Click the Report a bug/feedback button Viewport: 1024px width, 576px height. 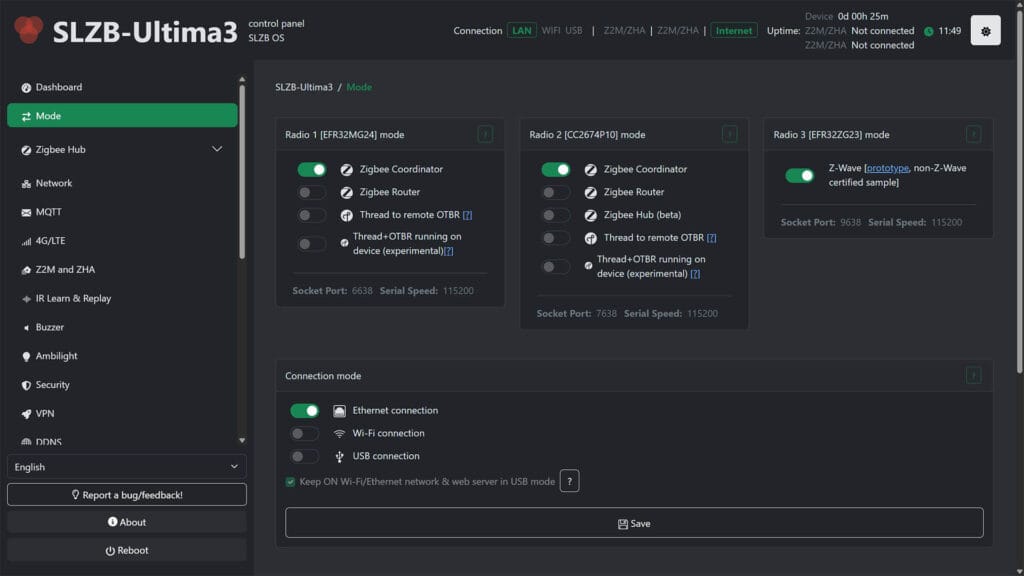tap(126, 494)
